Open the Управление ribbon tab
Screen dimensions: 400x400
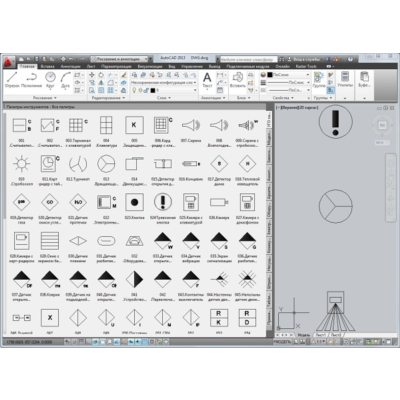[191, 67]
